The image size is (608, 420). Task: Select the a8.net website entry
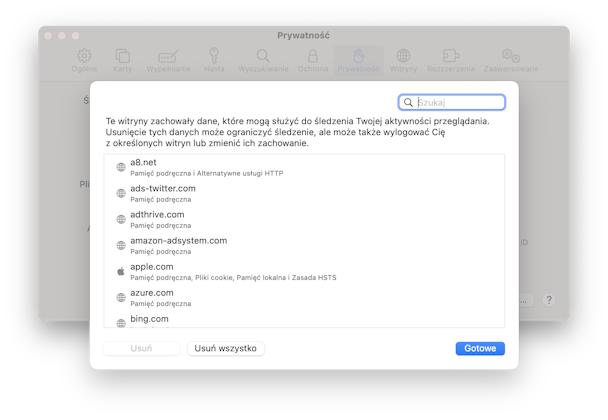pyautogui.click(x=304, y=167)
